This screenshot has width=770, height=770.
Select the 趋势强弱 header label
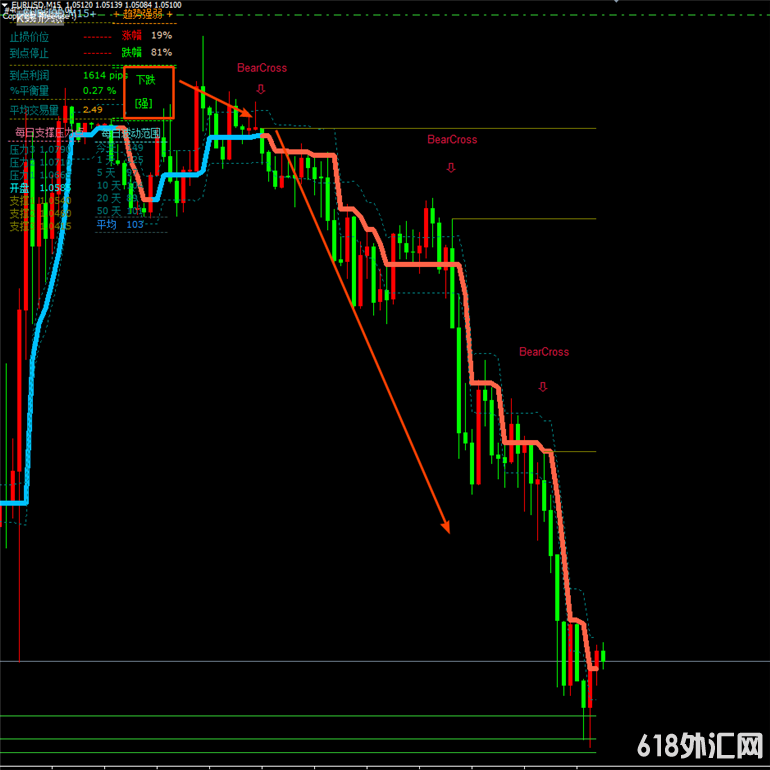point(142,14)
